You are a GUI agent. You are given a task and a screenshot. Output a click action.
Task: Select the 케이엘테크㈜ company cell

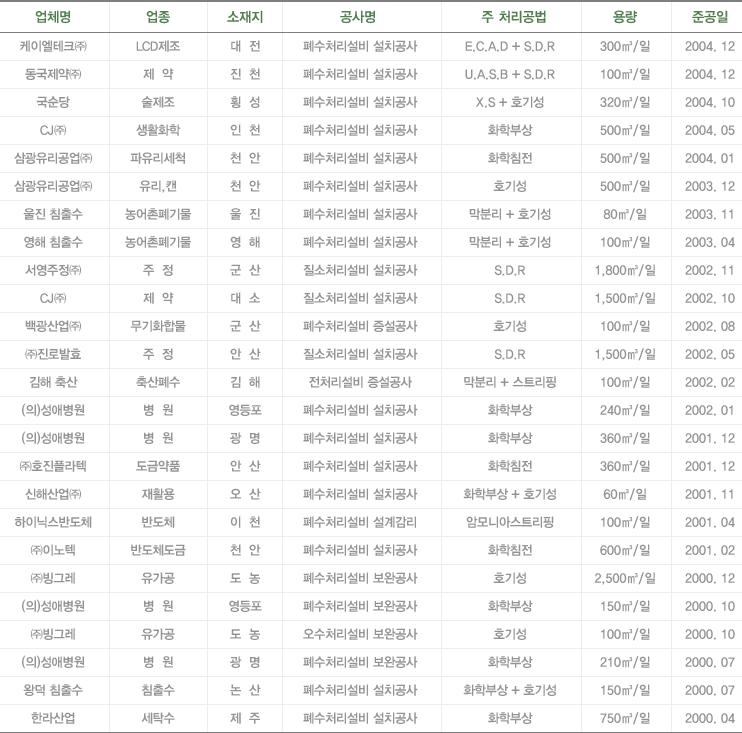click(53, 46)
